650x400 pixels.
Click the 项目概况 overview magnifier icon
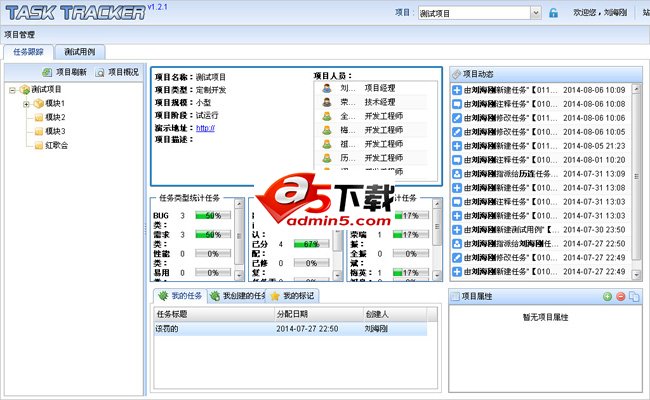pos(99,73)
